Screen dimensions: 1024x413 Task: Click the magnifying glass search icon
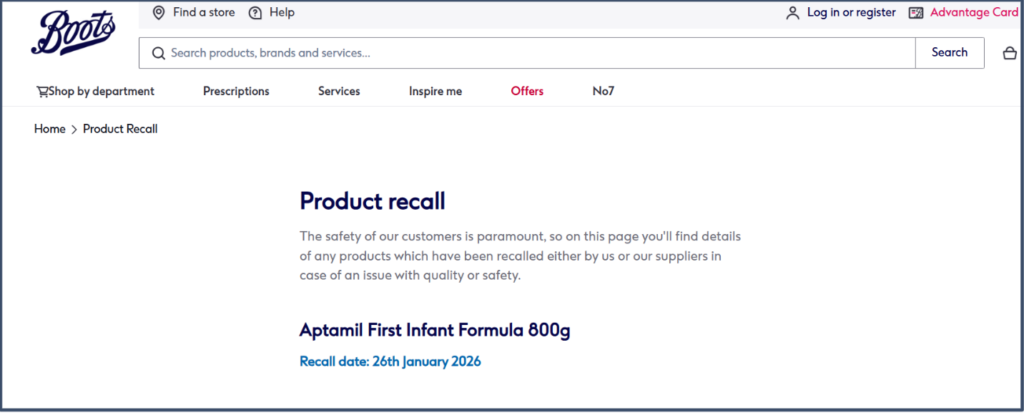click(x=158, y=53)
